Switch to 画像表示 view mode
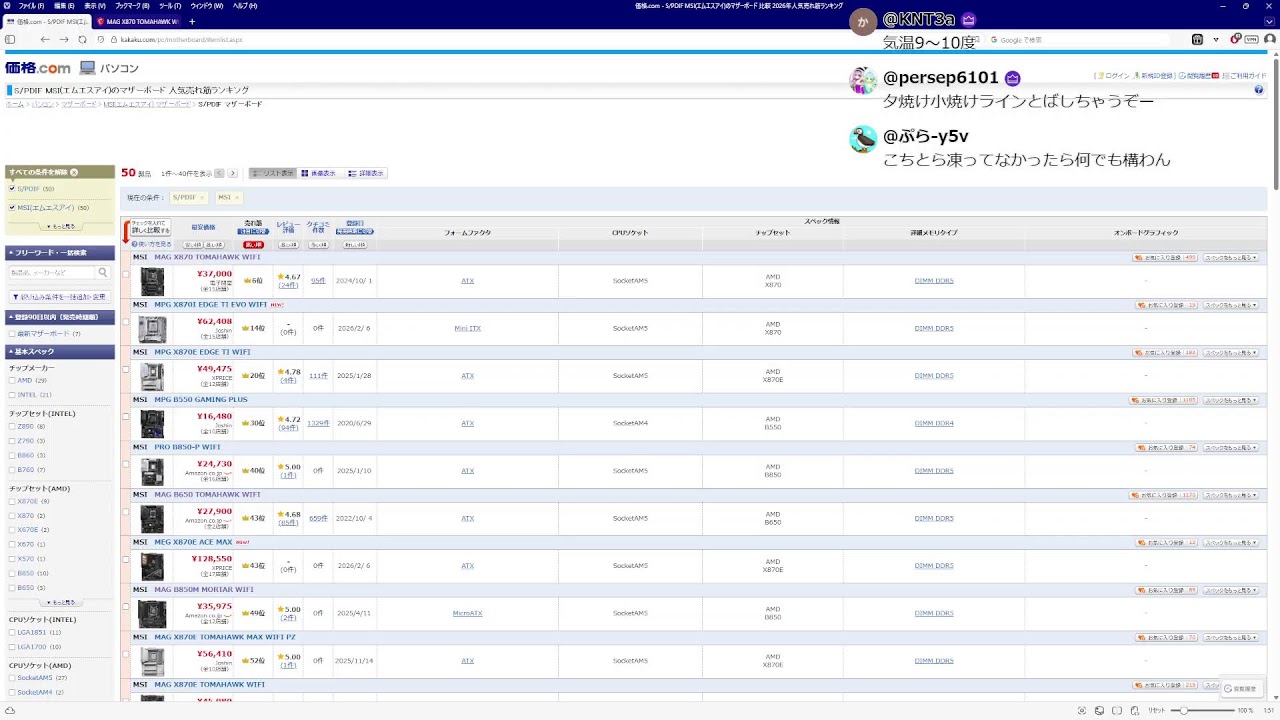The image size is (1280, 720). 319,173
